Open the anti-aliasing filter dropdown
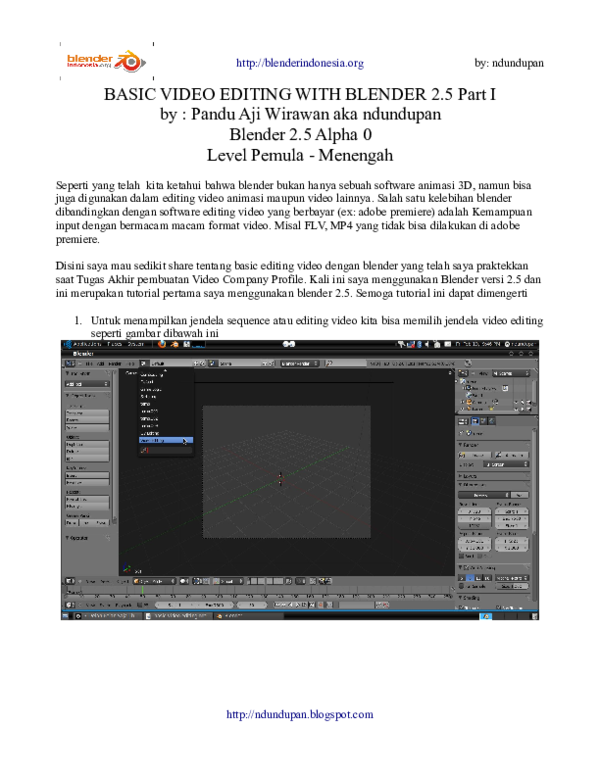This screenshot has height=776, width=600. click(512, 578)
